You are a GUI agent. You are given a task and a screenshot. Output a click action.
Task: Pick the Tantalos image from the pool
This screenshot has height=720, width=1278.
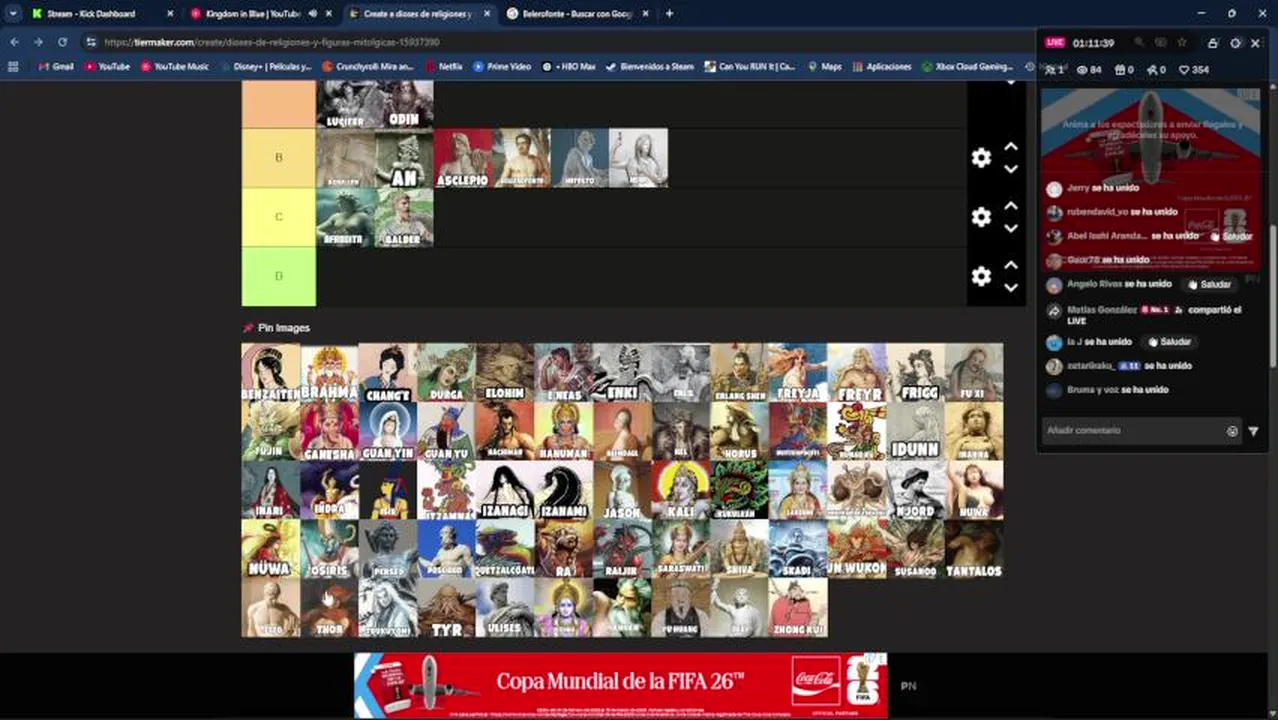click(x=974, y=549)
